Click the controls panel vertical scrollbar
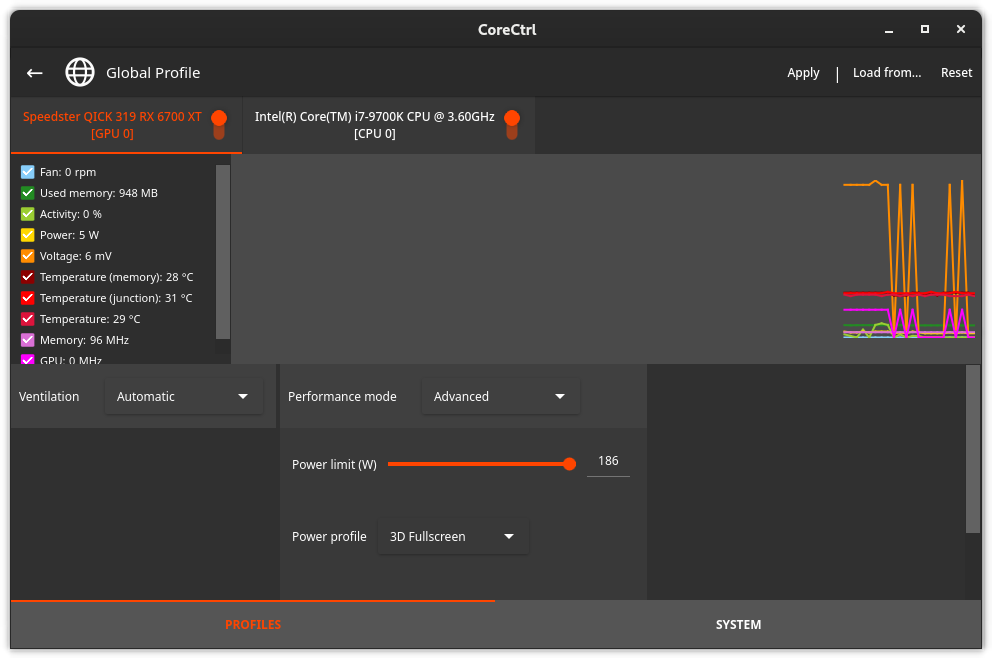 coord(973,449)
